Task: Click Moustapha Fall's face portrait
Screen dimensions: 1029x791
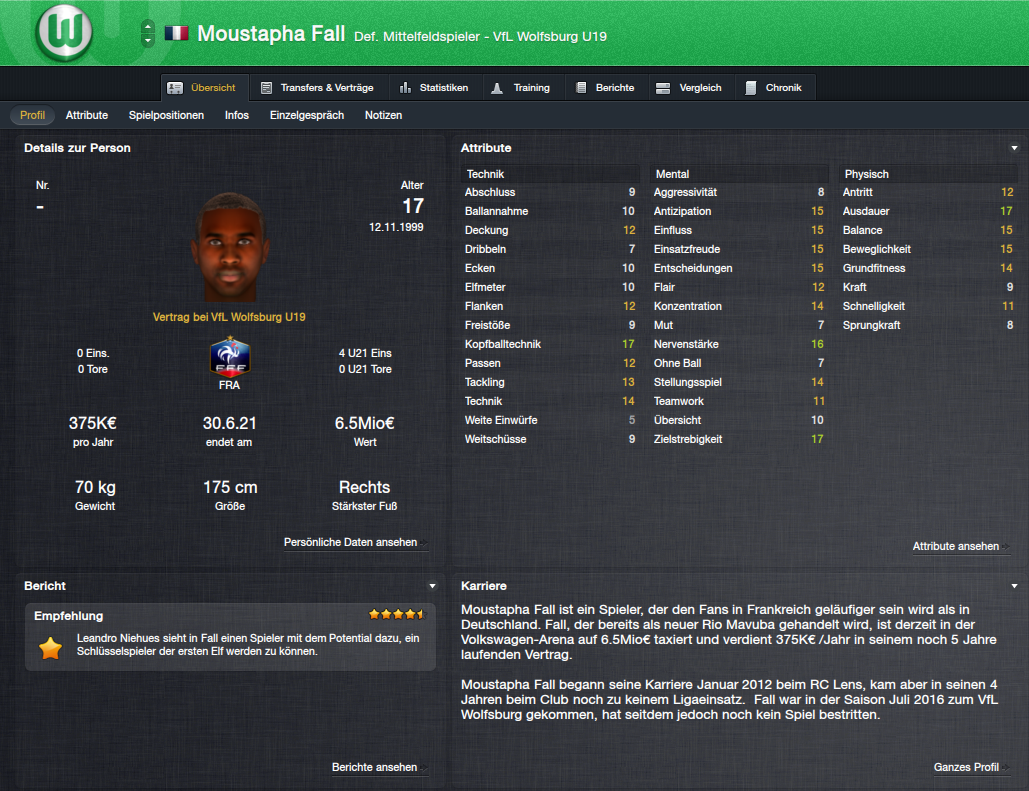Action: click(230, 247)
